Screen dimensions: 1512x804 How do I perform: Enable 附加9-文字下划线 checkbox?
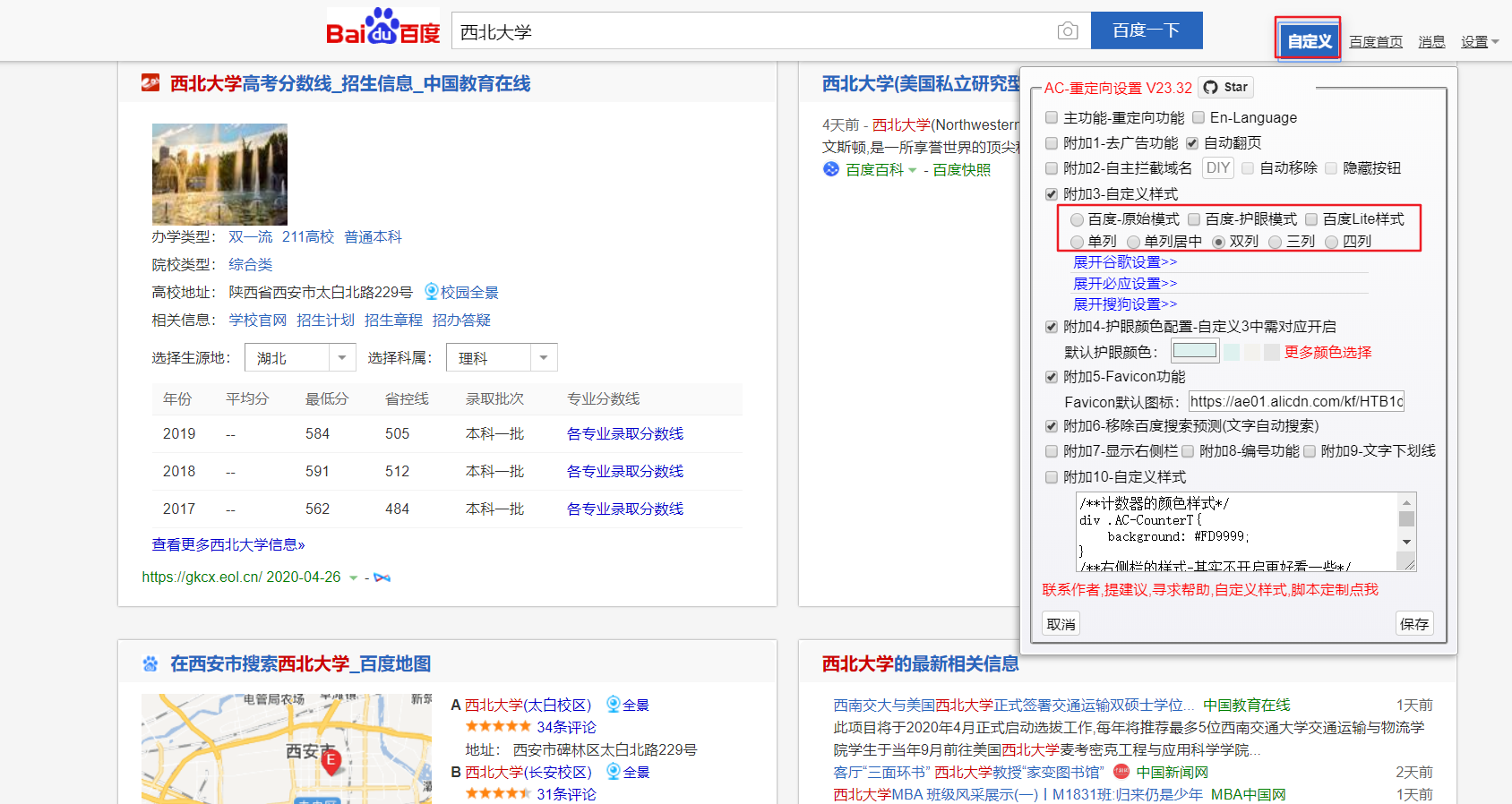click(x=1310, y=451)
